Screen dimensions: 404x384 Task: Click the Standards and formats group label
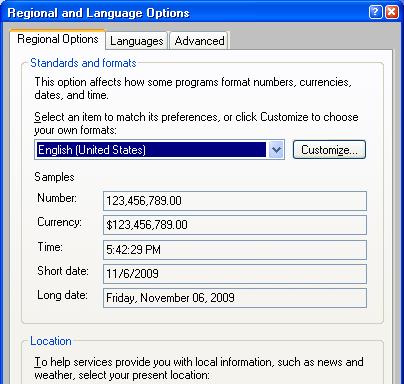83,63
